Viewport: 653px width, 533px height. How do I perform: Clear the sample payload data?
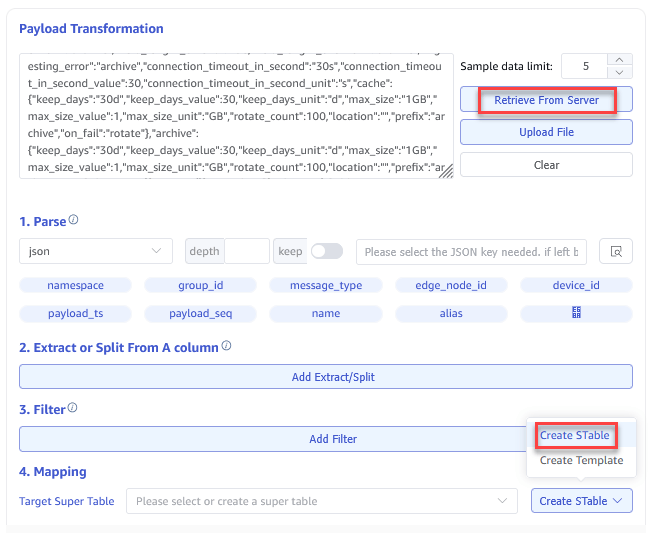pos(546,165)
